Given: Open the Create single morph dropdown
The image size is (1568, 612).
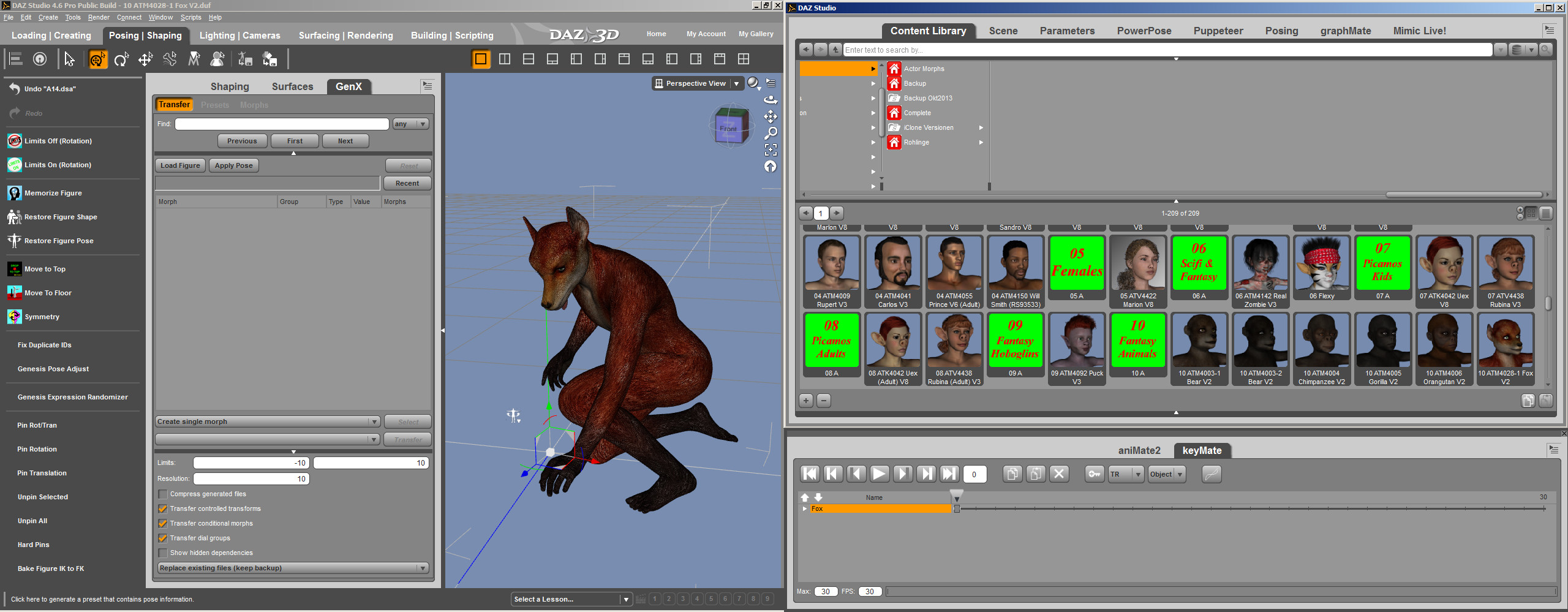Looking at the screenshot, I should (x=268, y=421).
